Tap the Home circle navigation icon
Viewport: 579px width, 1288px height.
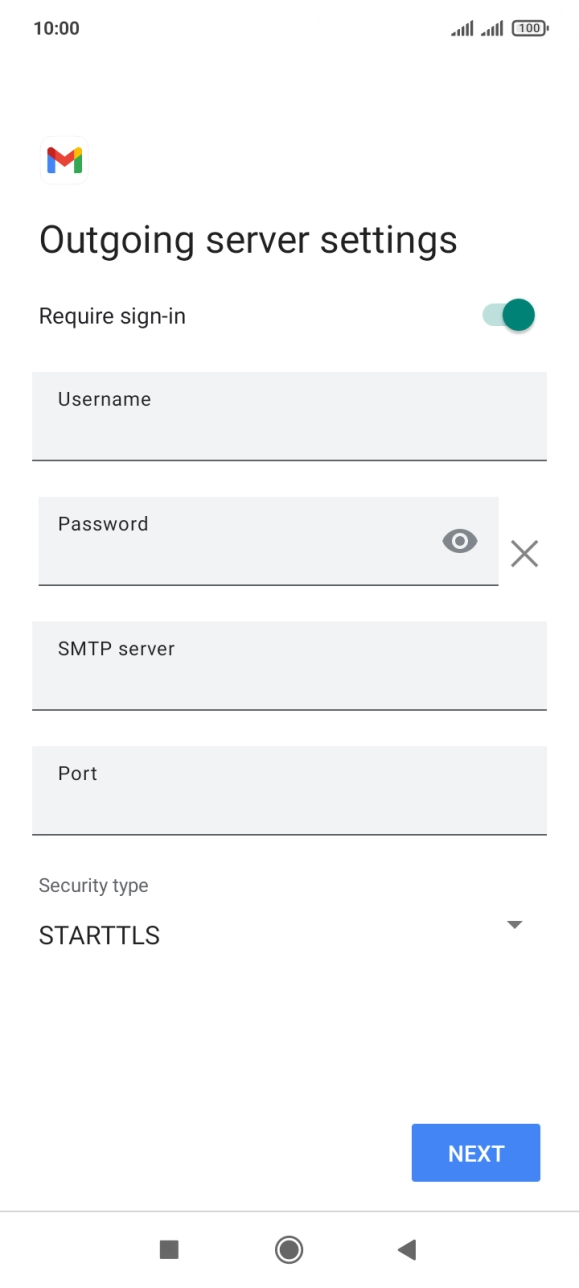coord(289,1250)
